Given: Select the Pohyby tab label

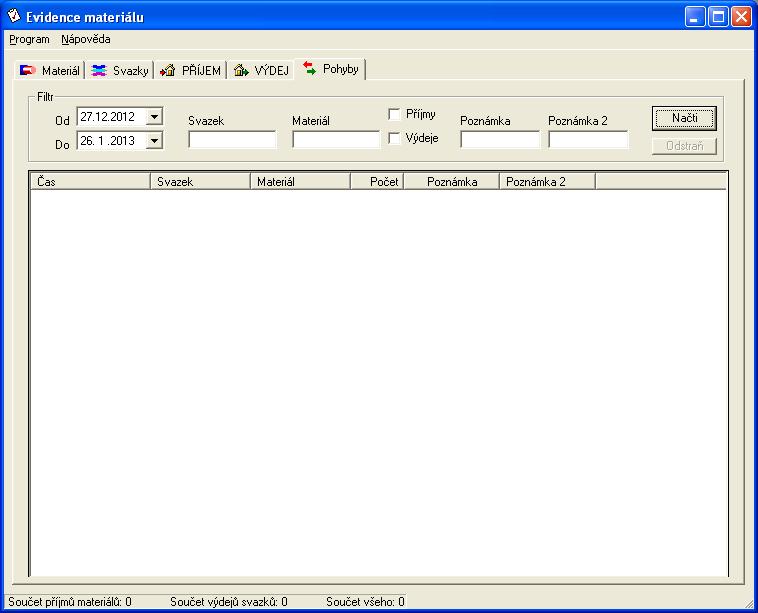Looking at the screenshot, I should point(341,69).
